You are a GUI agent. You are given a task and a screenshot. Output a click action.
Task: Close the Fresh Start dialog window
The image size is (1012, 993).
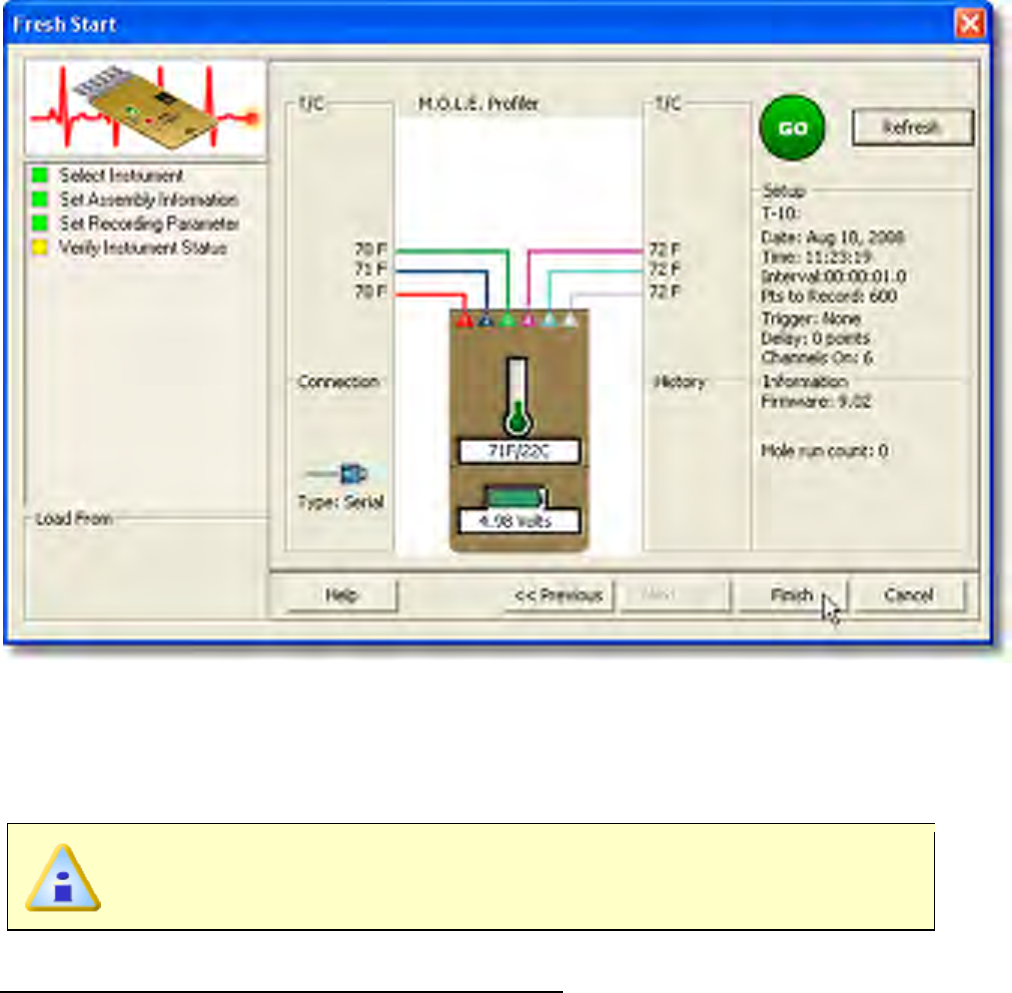969,25
